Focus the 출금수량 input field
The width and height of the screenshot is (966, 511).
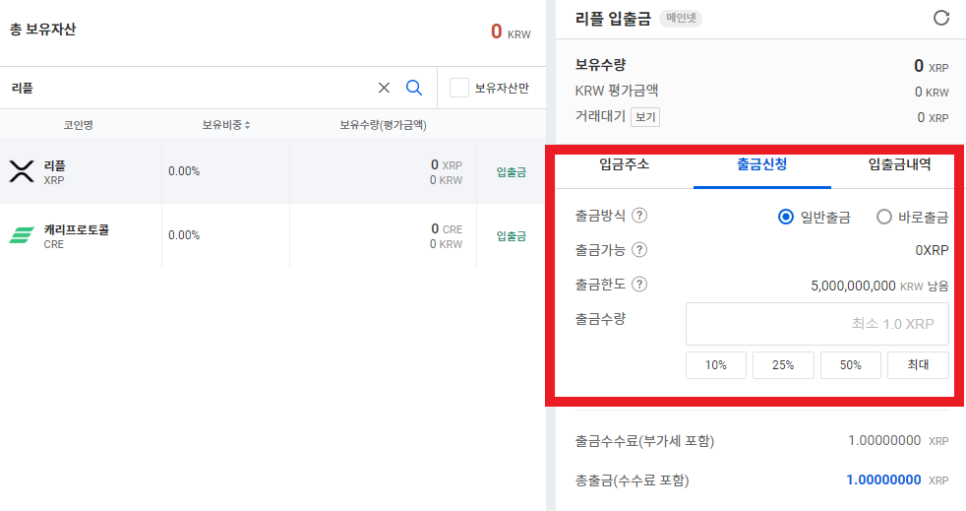(817, 324)
